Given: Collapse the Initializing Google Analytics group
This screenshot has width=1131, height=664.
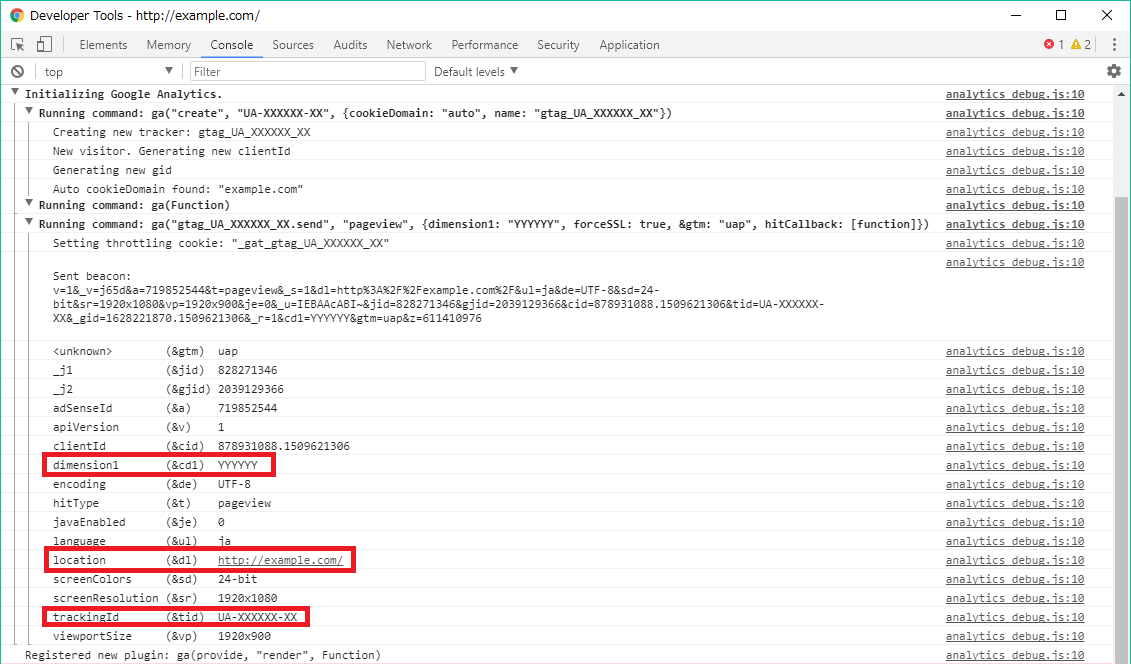Looking at the screenshot, I should 14,92.
